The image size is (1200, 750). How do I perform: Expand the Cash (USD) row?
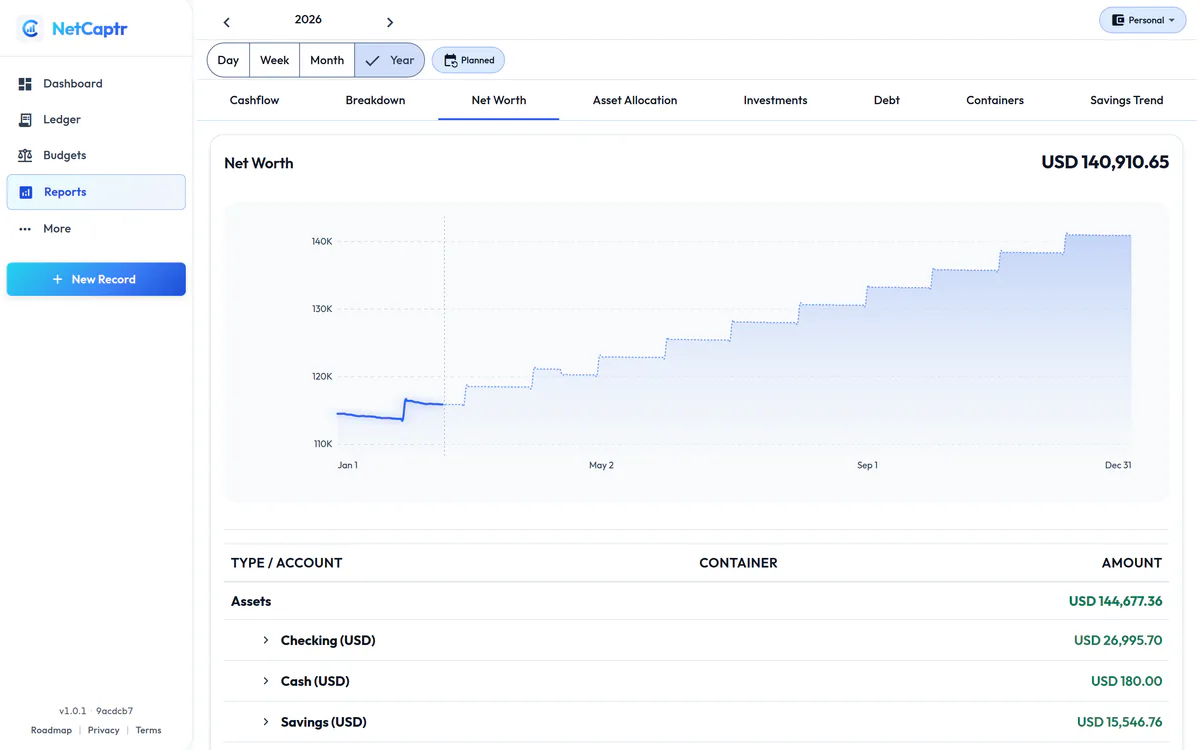[x=266, y=681]
